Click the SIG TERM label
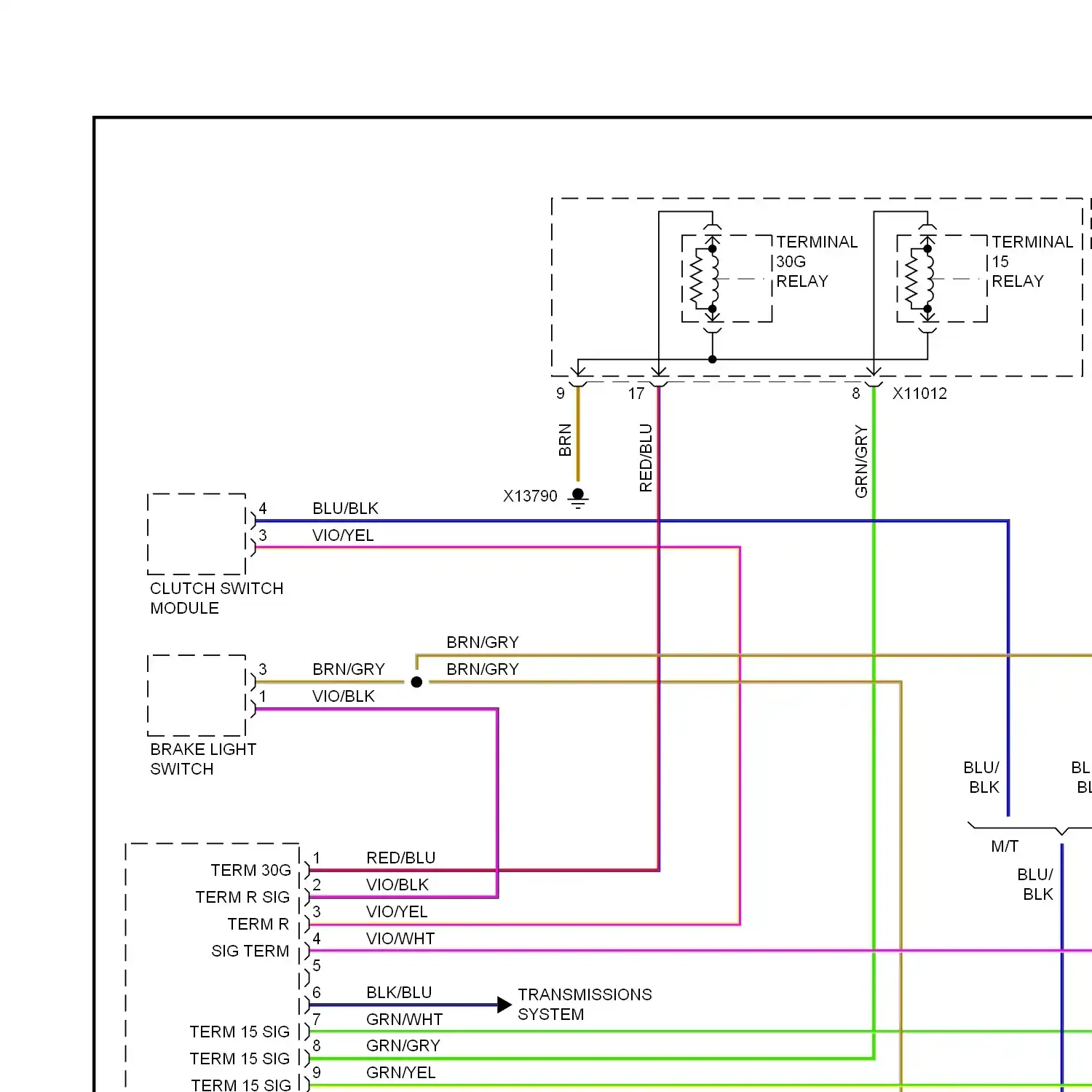Image resolution: width=1092 pixels, height=1092 pixels. [x=250, y=951]
